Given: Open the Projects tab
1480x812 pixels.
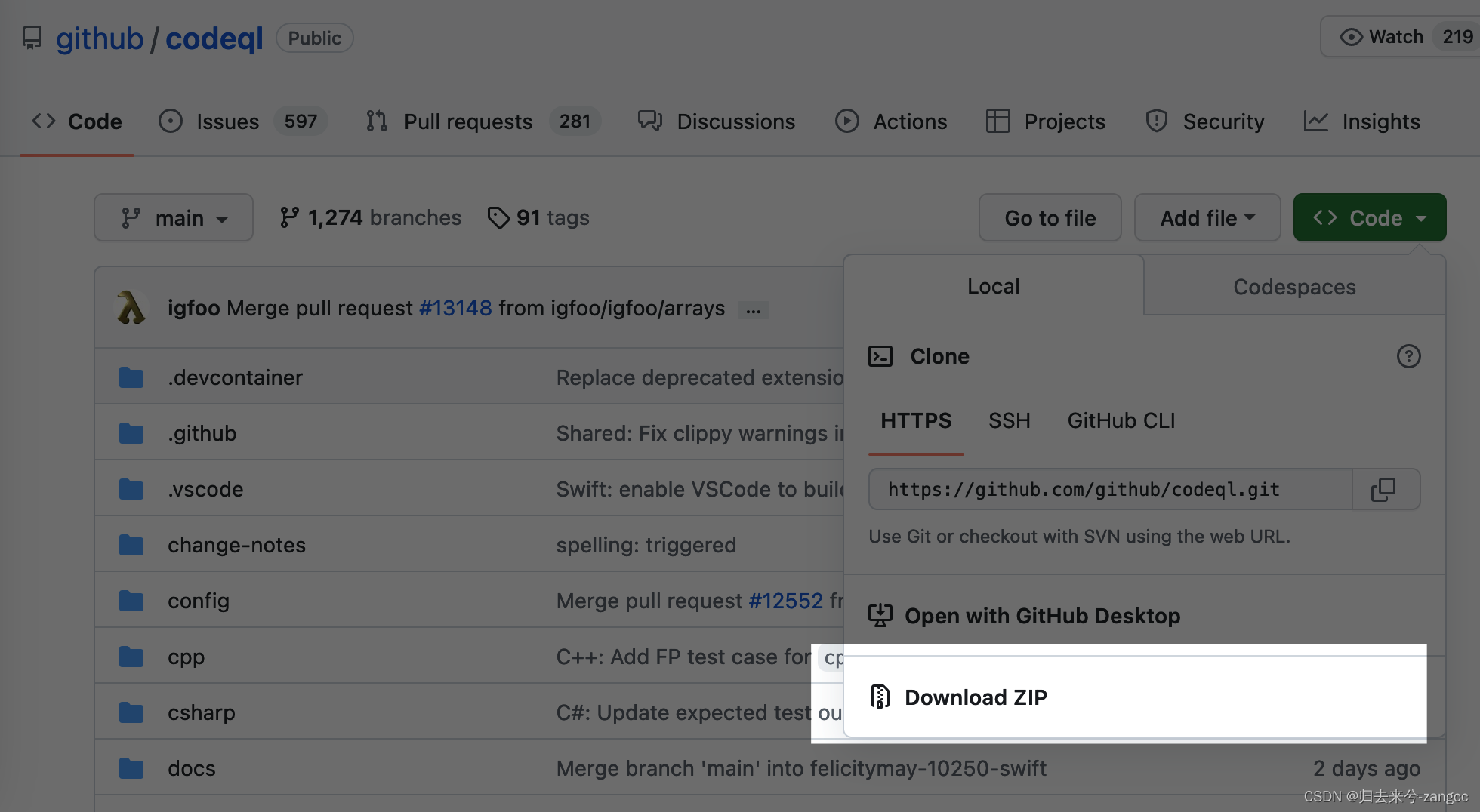Looking at the screenshot, I should point(1046,121).
